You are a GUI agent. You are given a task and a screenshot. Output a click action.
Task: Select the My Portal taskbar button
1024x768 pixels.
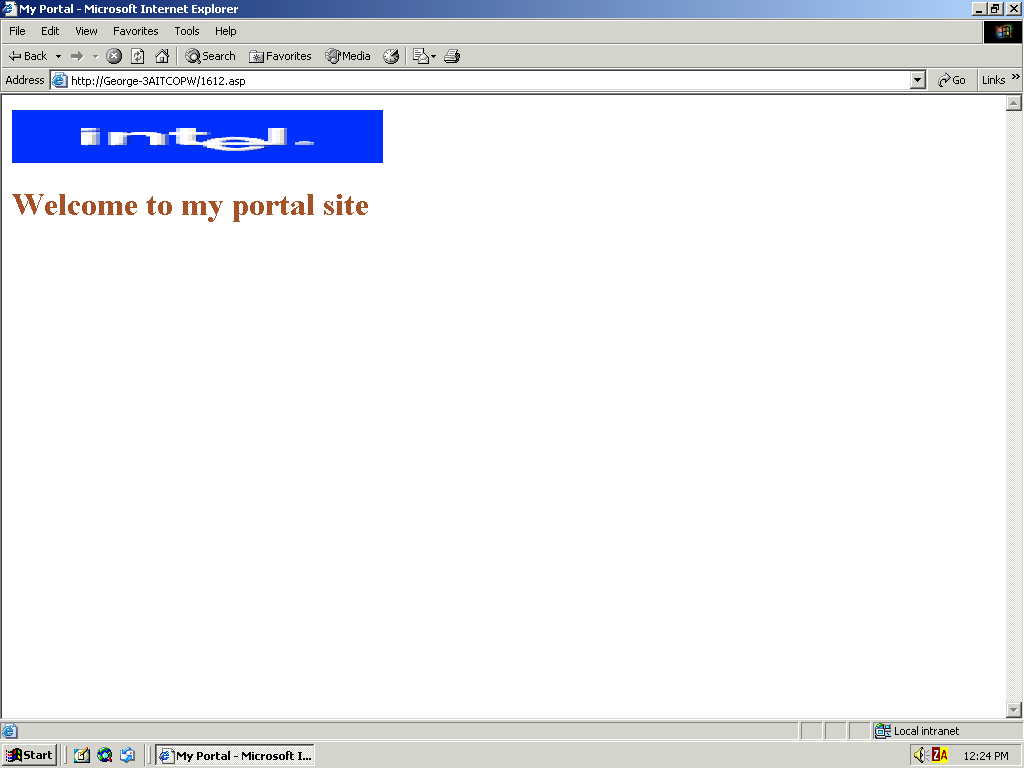pyautogui.click(x=235, y=756)
